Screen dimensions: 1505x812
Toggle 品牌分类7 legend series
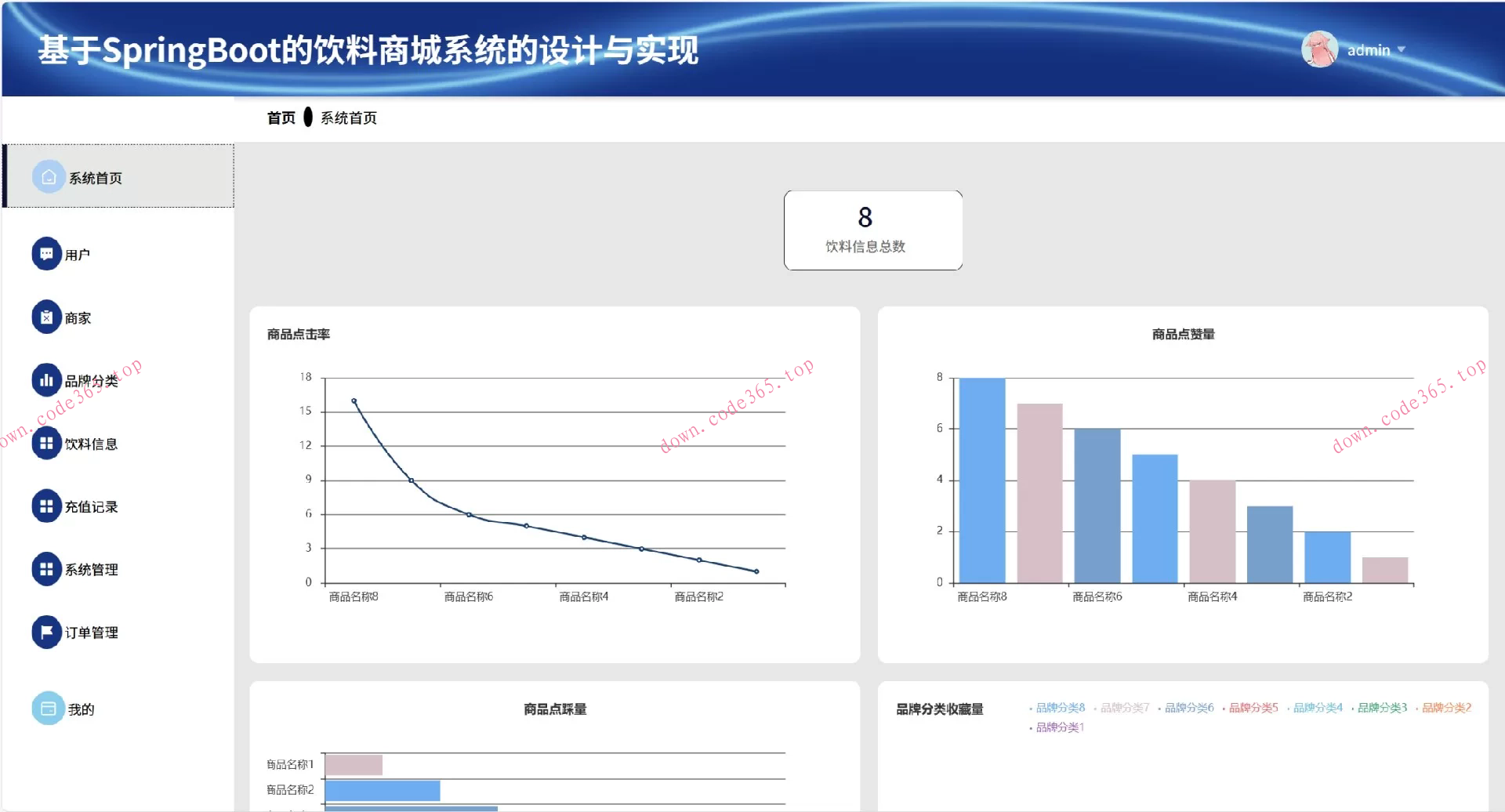click(x=1124, y=708)
